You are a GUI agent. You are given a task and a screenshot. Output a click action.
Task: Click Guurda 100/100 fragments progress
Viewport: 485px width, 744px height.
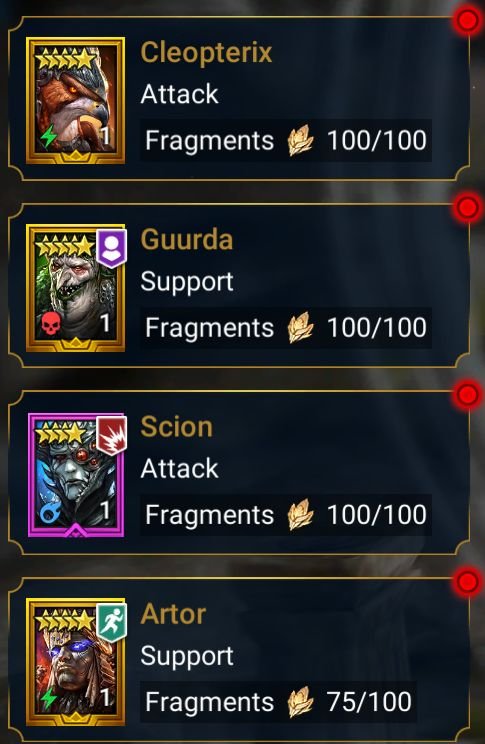click(x=377, y=327)
